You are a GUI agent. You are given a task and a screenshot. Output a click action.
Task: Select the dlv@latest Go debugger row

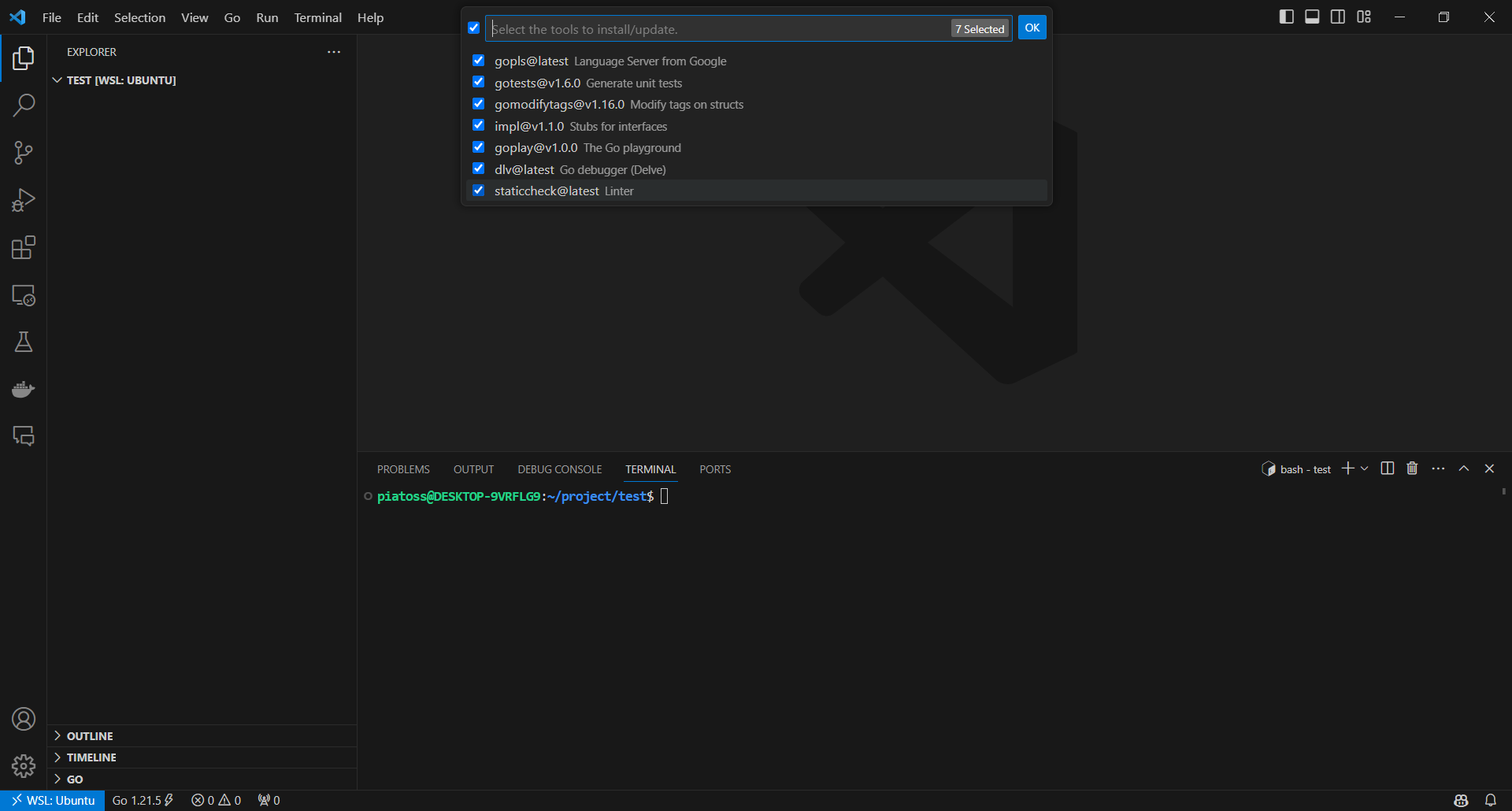click(757, 169)
